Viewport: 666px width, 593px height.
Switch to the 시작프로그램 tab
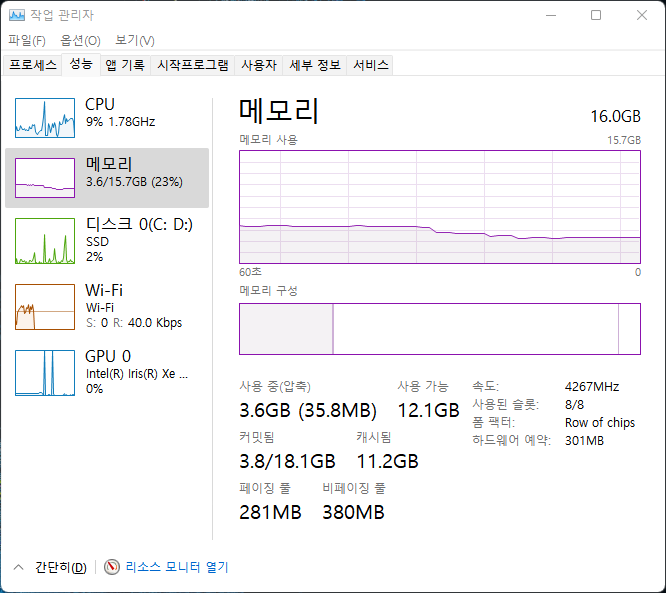(193, 65)
